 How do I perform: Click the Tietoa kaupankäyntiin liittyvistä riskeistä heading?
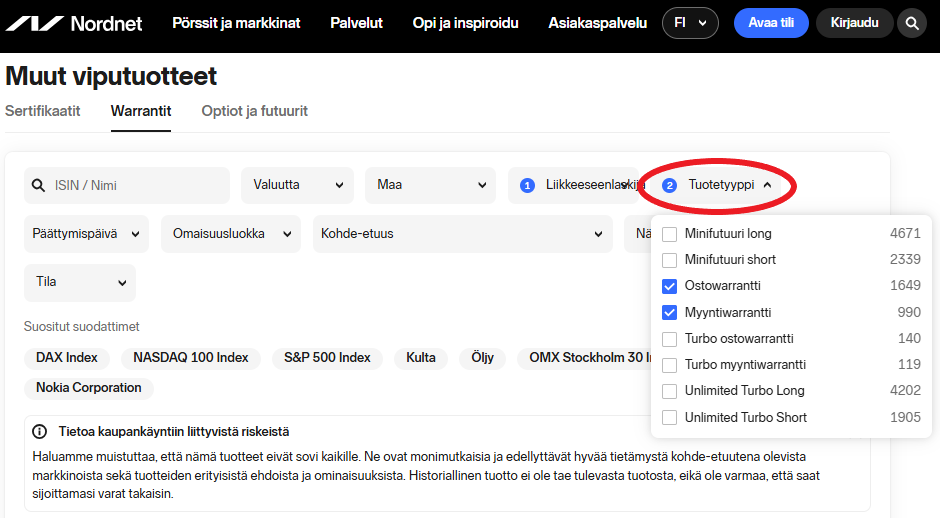pos(174,432)
